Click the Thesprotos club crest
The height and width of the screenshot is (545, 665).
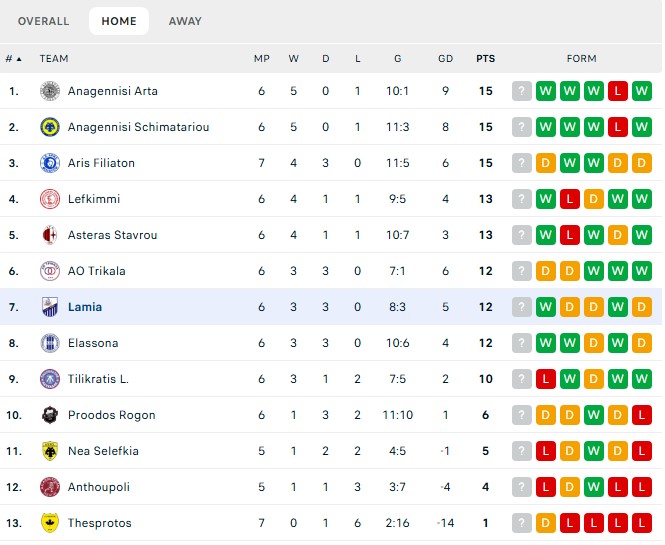point(49,523)
